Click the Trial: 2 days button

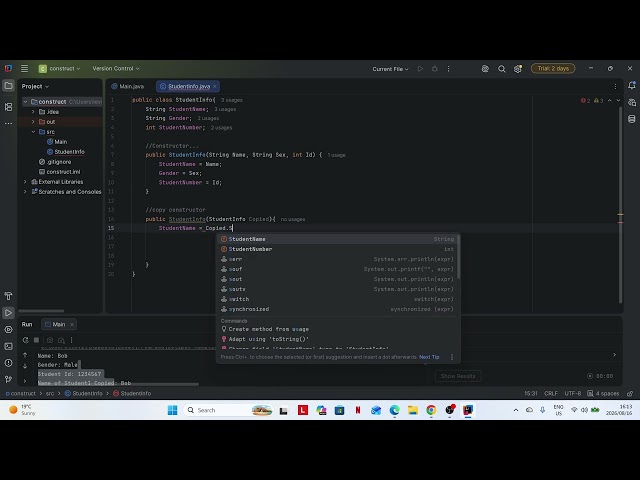(553, 69)
